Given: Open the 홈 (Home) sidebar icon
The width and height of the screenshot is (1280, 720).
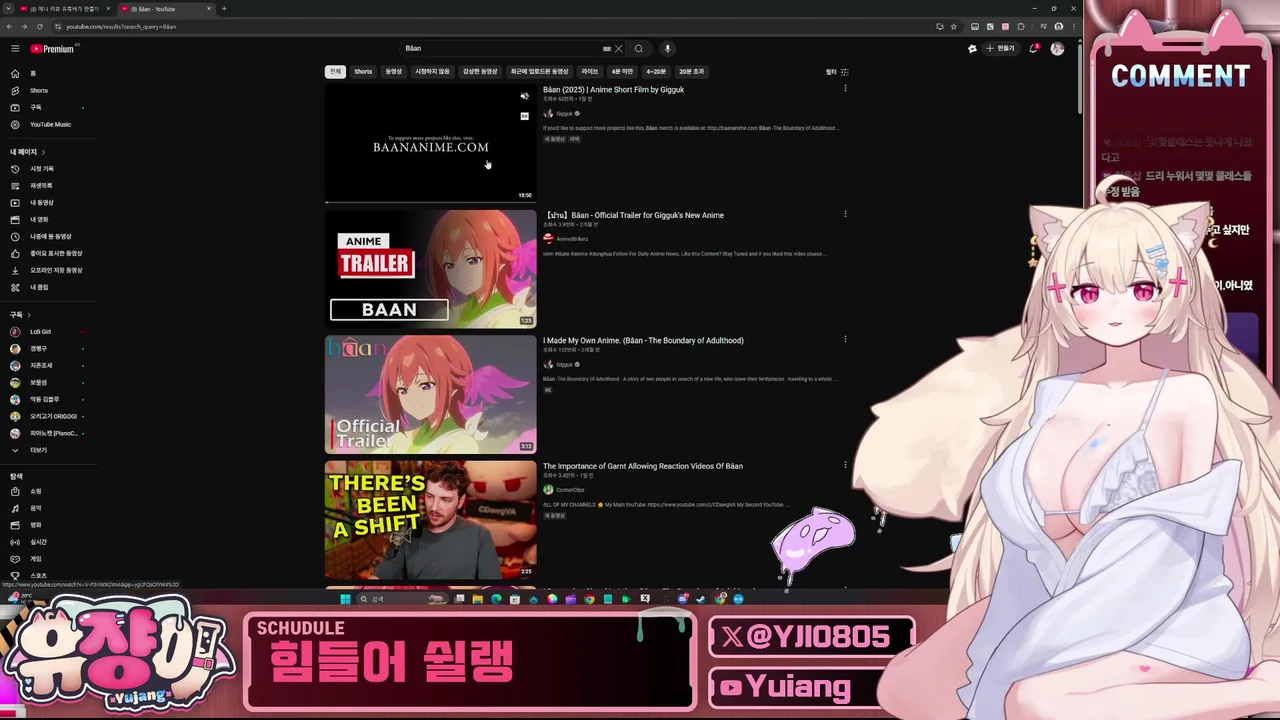Looking at the screenshot, I should [15, 74].
